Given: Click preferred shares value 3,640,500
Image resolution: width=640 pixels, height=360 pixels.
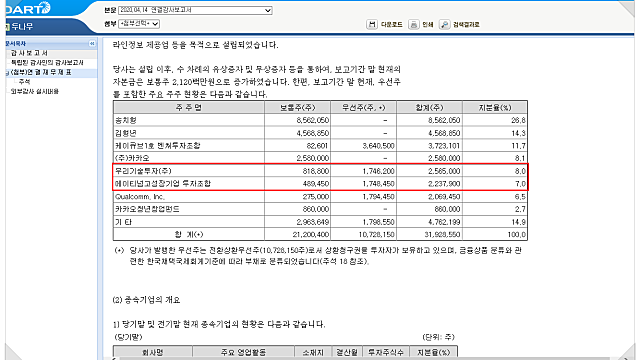Looking at the screenshot, I should point(378,146).
